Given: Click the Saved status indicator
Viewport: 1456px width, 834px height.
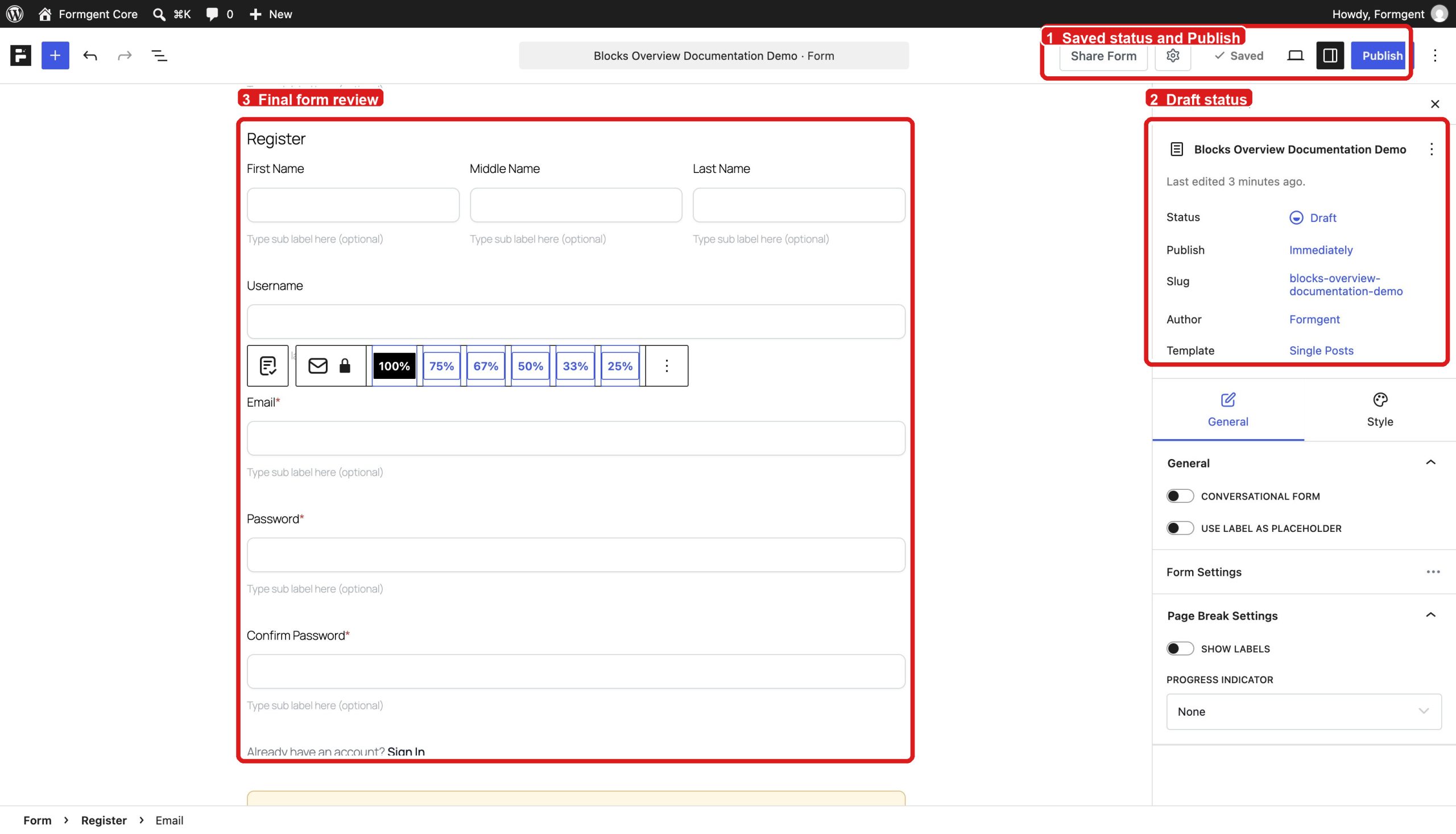Looking at the screenshot, I should [x=1238, y=56].
